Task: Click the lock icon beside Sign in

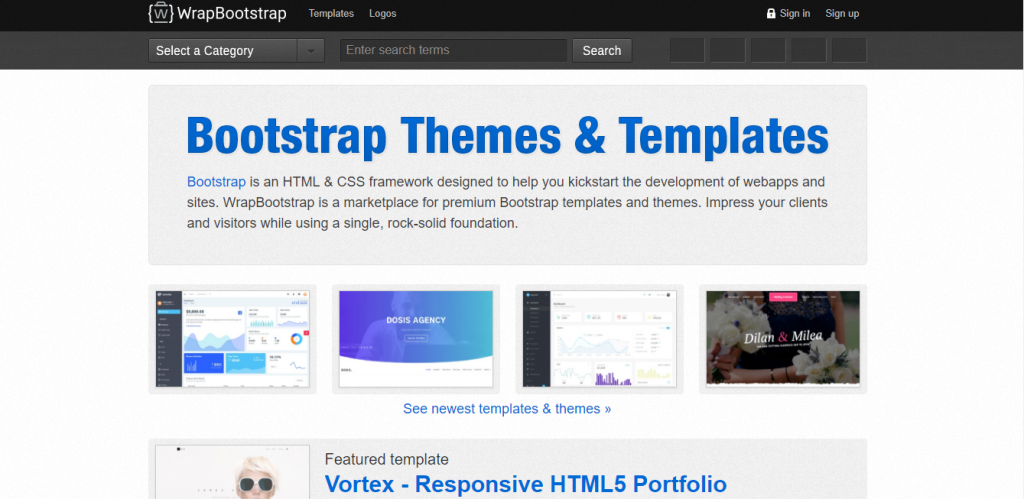Action: (771, 14)
